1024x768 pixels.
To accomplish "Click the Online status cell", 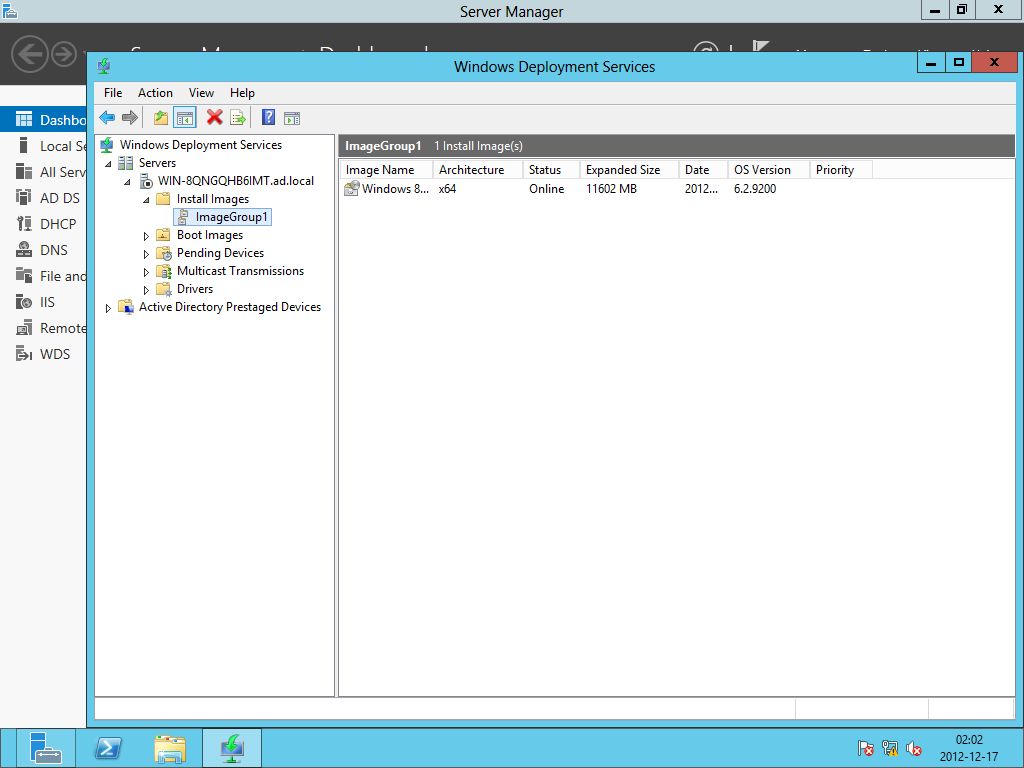I will pyautogui.click(x=547, y=189).
